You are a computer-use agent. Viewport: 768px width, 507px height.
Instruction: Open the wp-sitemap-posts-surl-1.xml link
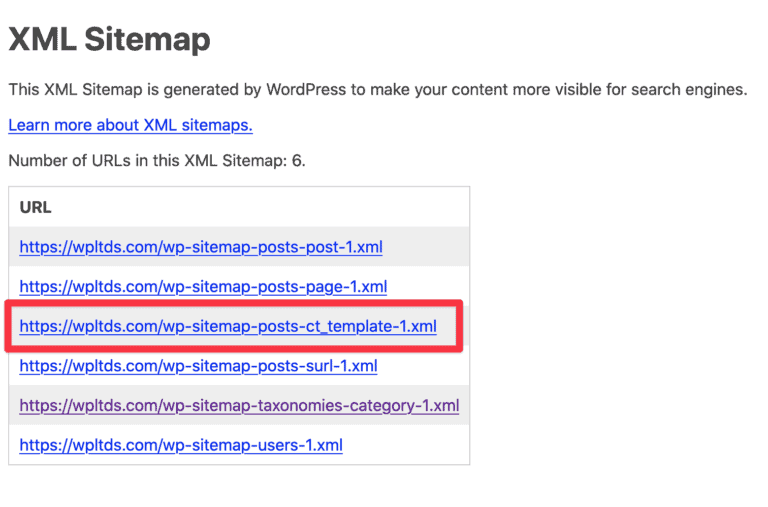point(198,366)
